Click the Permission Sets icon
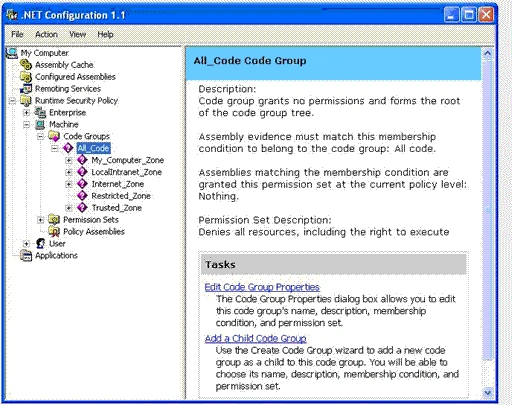The width and height of the screenshot is (512, 405). pos(54,219)
